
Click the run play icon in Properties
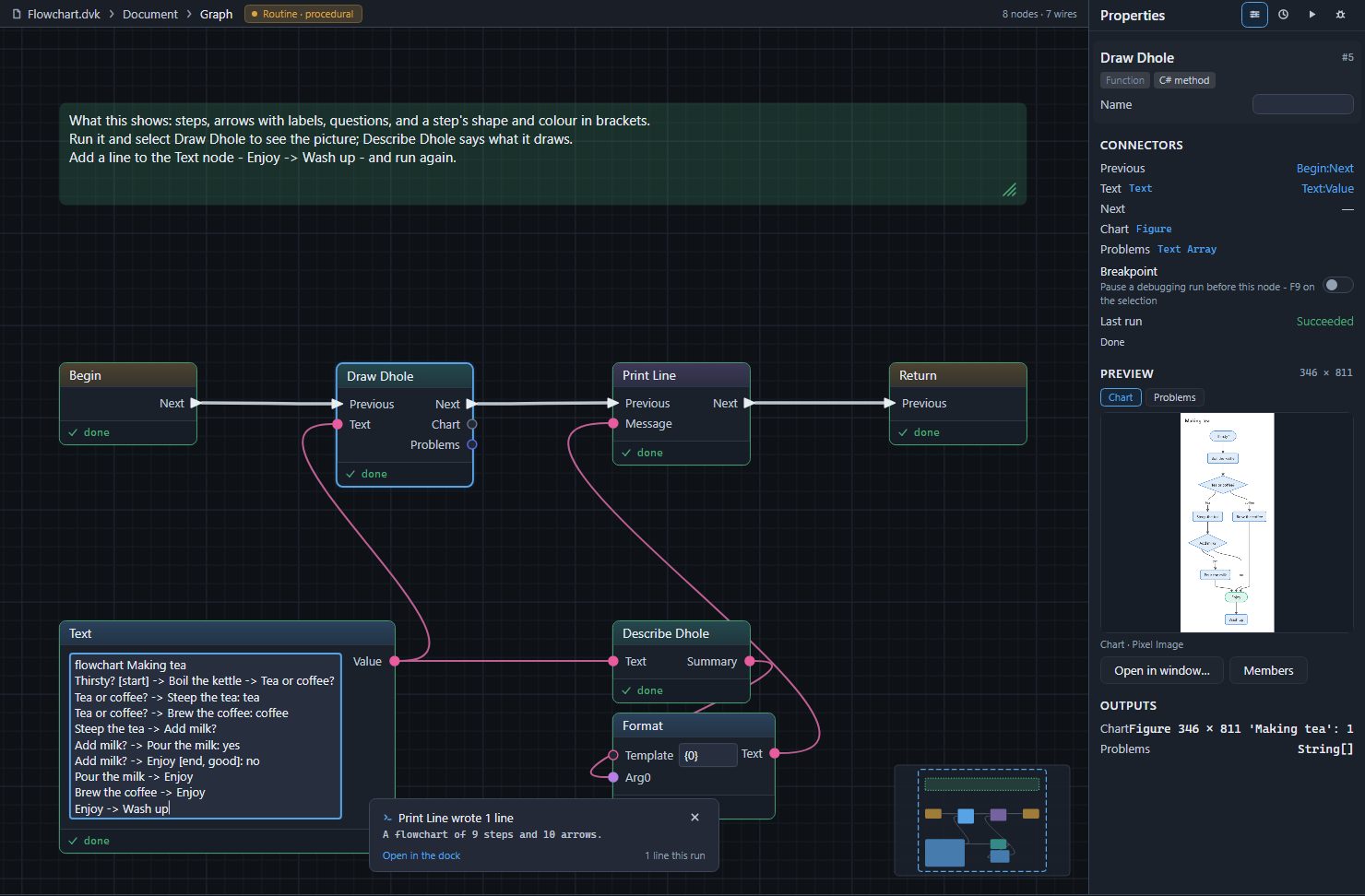pos(1312,15)
